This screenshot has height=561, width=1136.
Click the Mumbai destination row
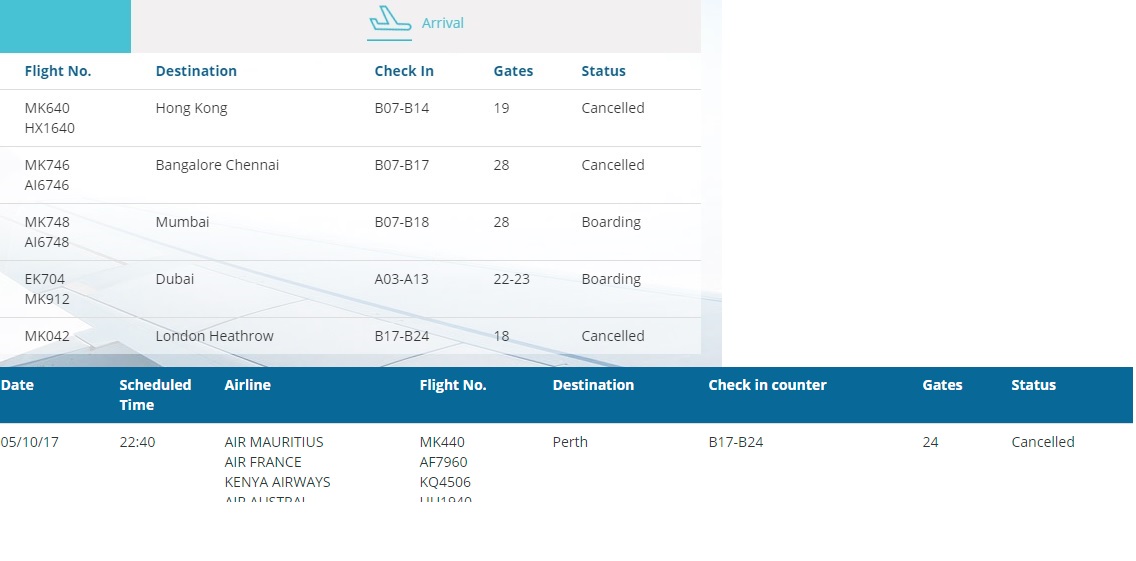coord(182,222)
